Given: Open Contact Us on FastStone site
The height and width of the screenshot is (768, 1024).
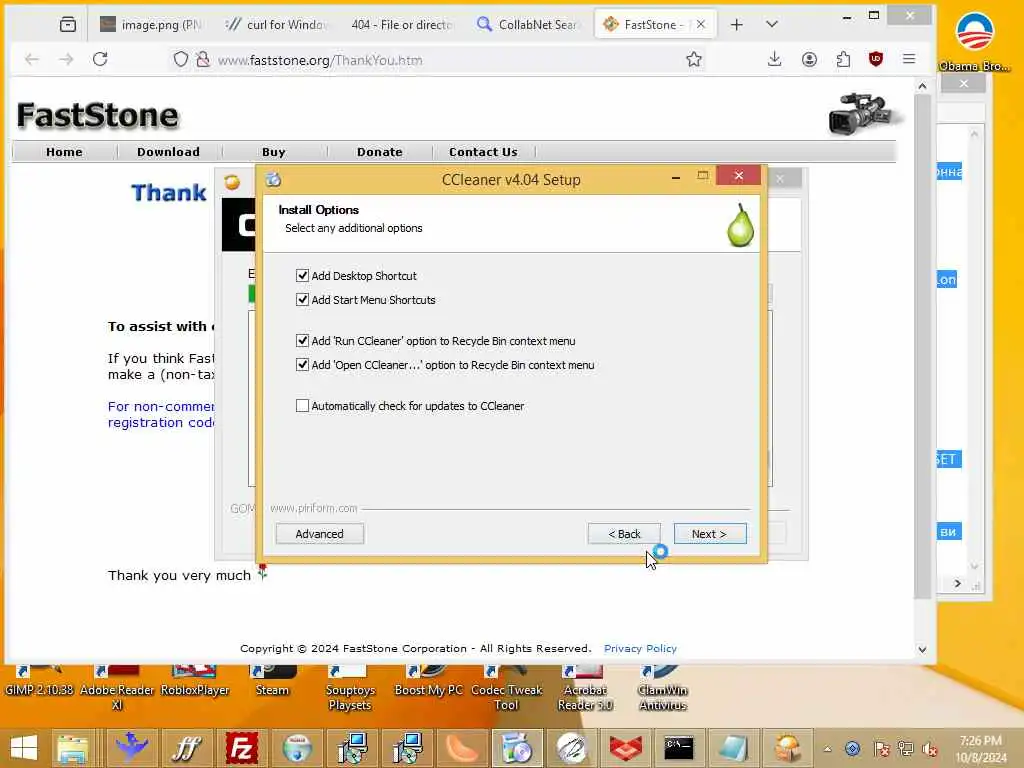Looking at the screenshot, I should 483,152.
